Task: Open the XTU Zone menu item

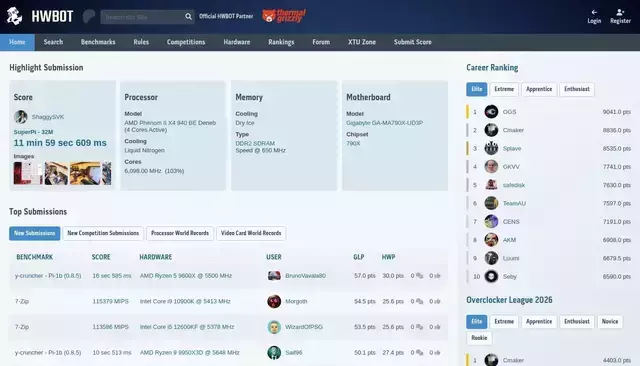Action: pos(362,42)
